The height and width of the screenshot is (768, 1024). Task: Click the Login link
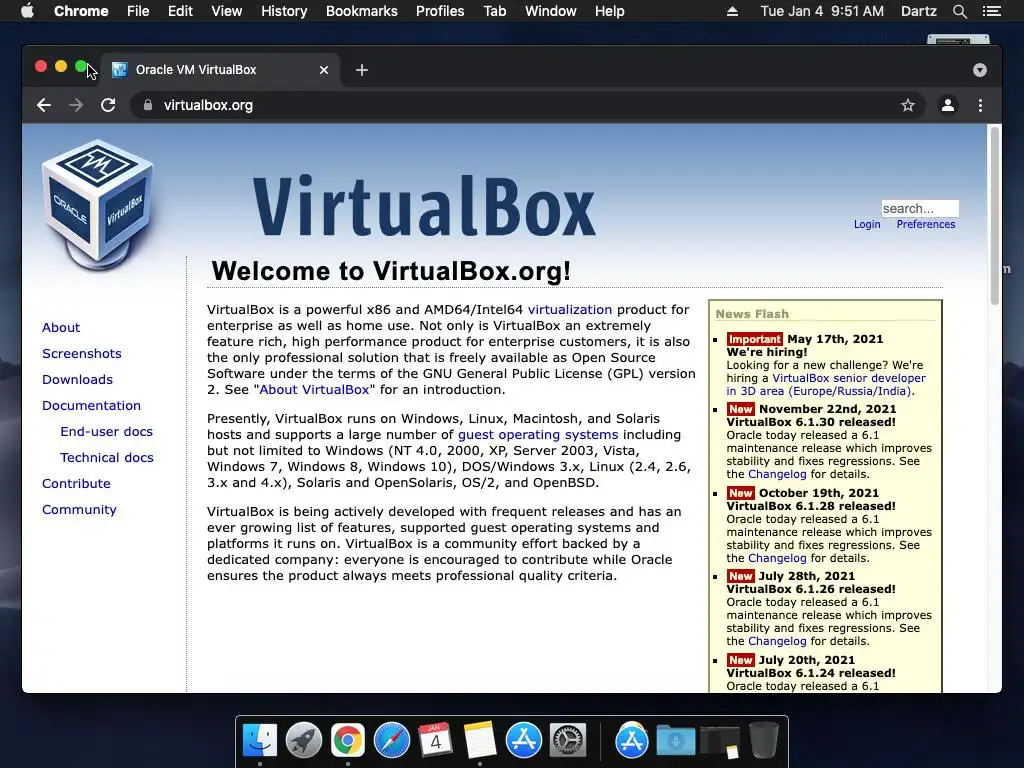pyautogui.click(x=867, y=224)
